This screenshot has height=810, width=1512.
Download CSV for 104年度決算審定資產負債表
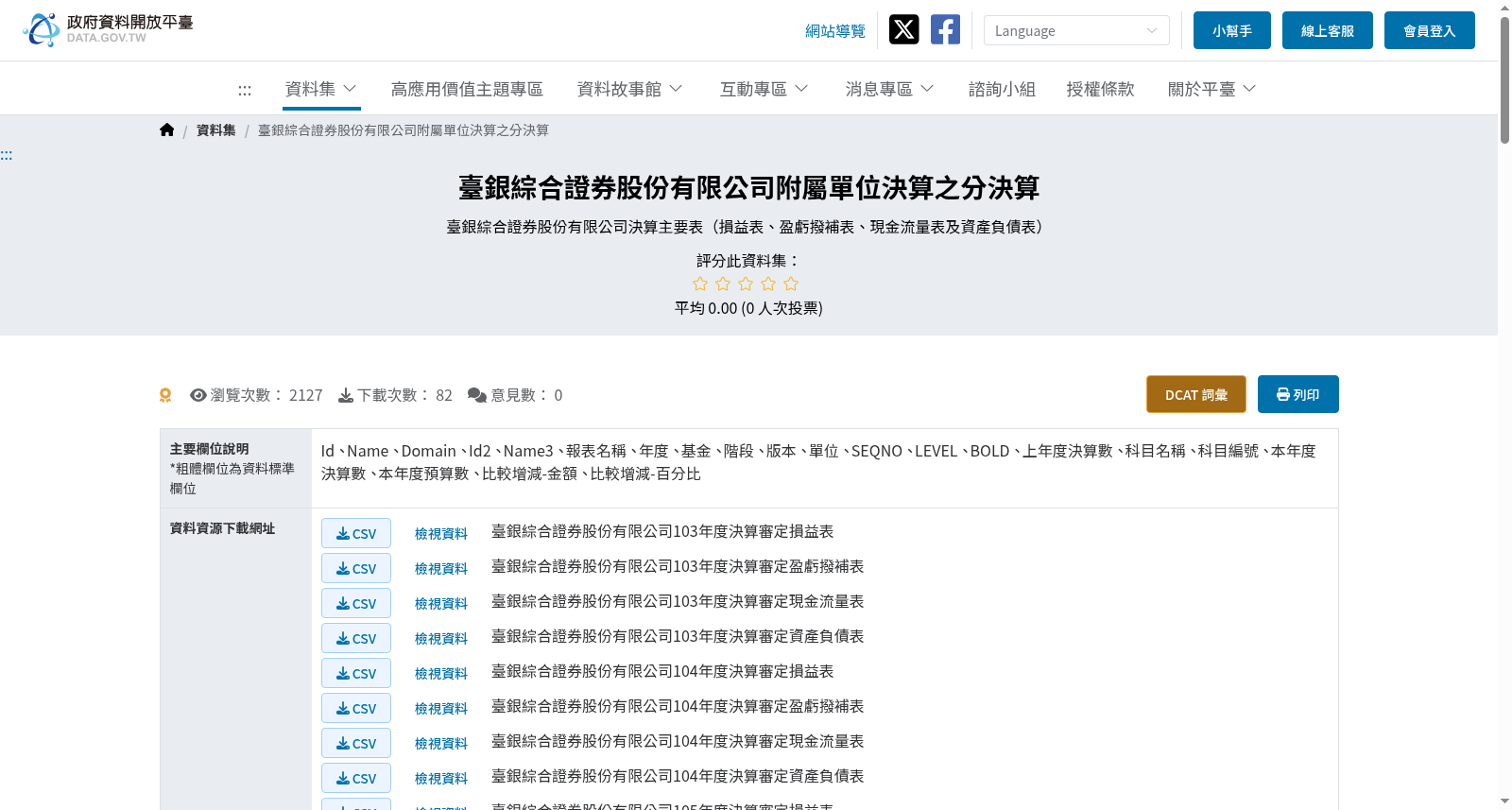pyautogui.click(x=356, y=778)
